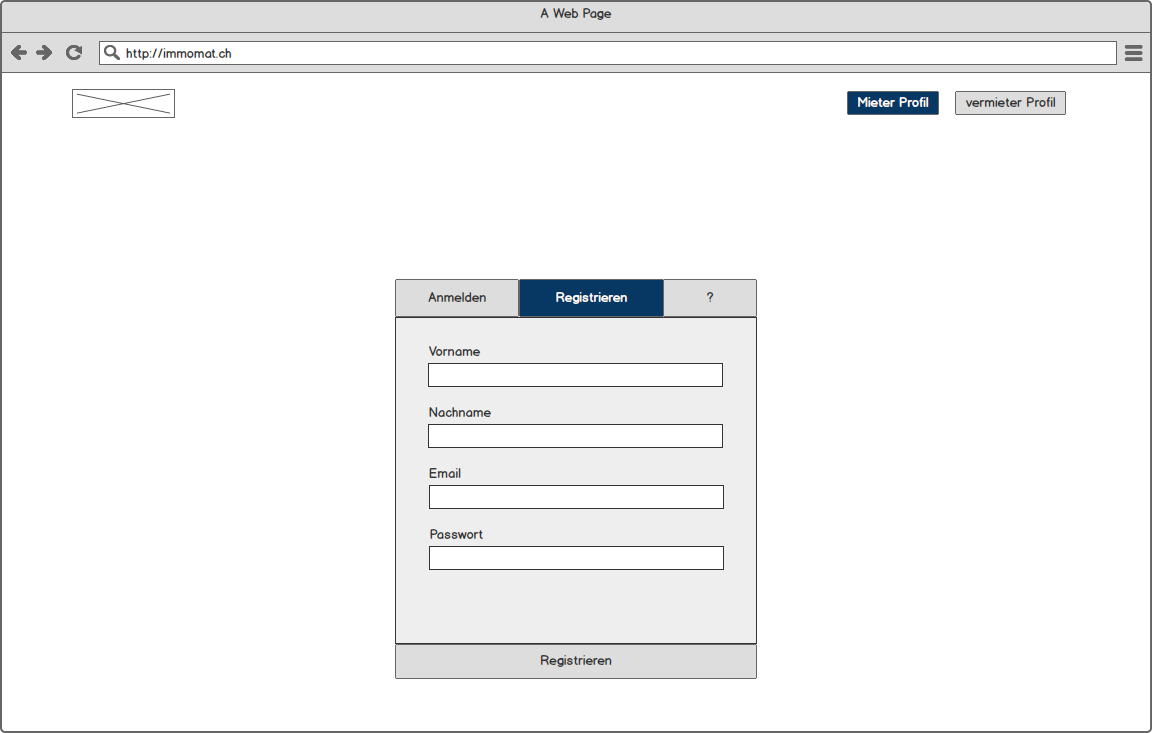The height and width of the screenshot is (733, 1152).
Task: Click the Passwort label text
Action: [456, 535]
